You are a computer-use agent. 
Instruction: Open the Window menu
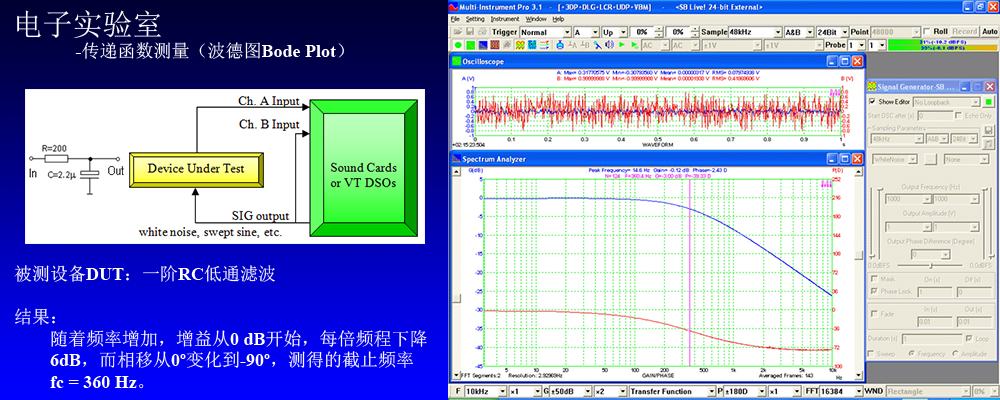tap(536, 19)
